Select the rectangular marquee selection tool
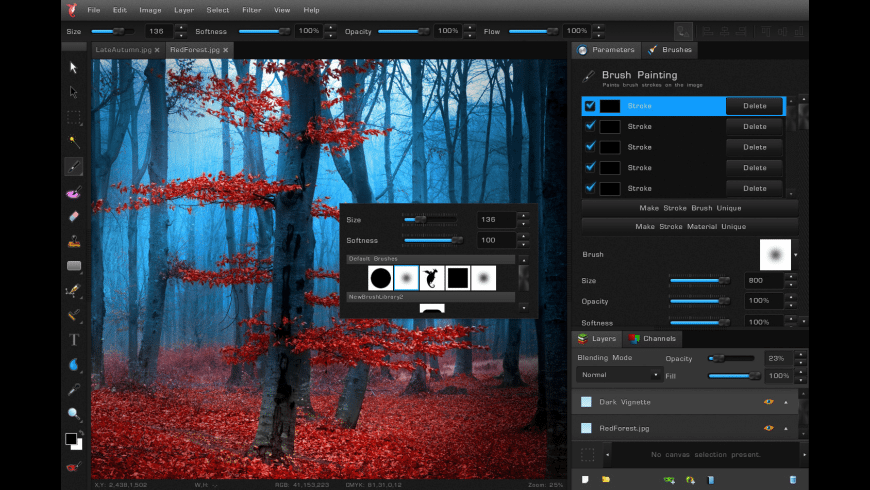The height and width of the screenshot is (490, 870). (x=74, y=117)
